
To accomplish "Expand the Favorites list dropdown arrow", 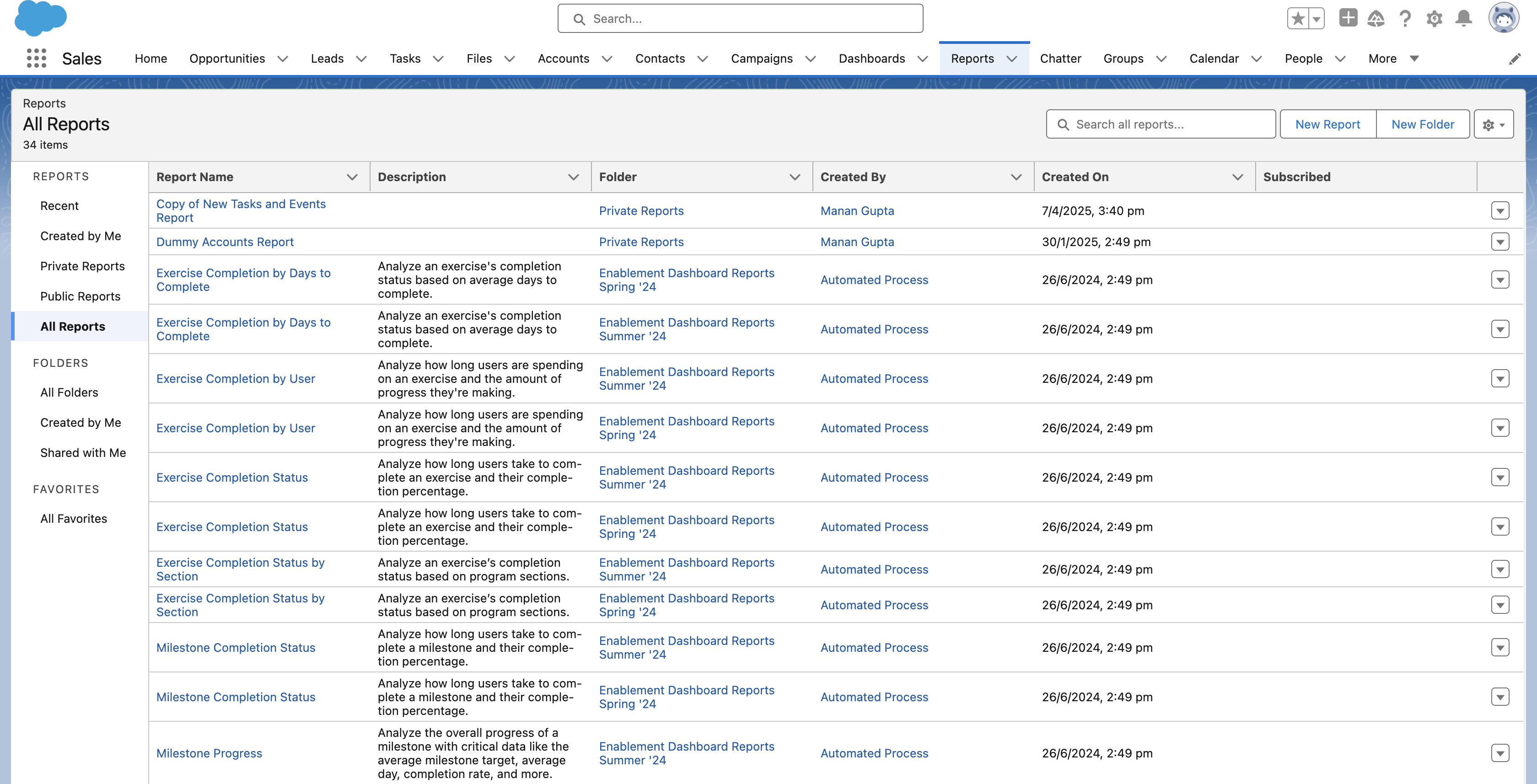I will 1316,18.
